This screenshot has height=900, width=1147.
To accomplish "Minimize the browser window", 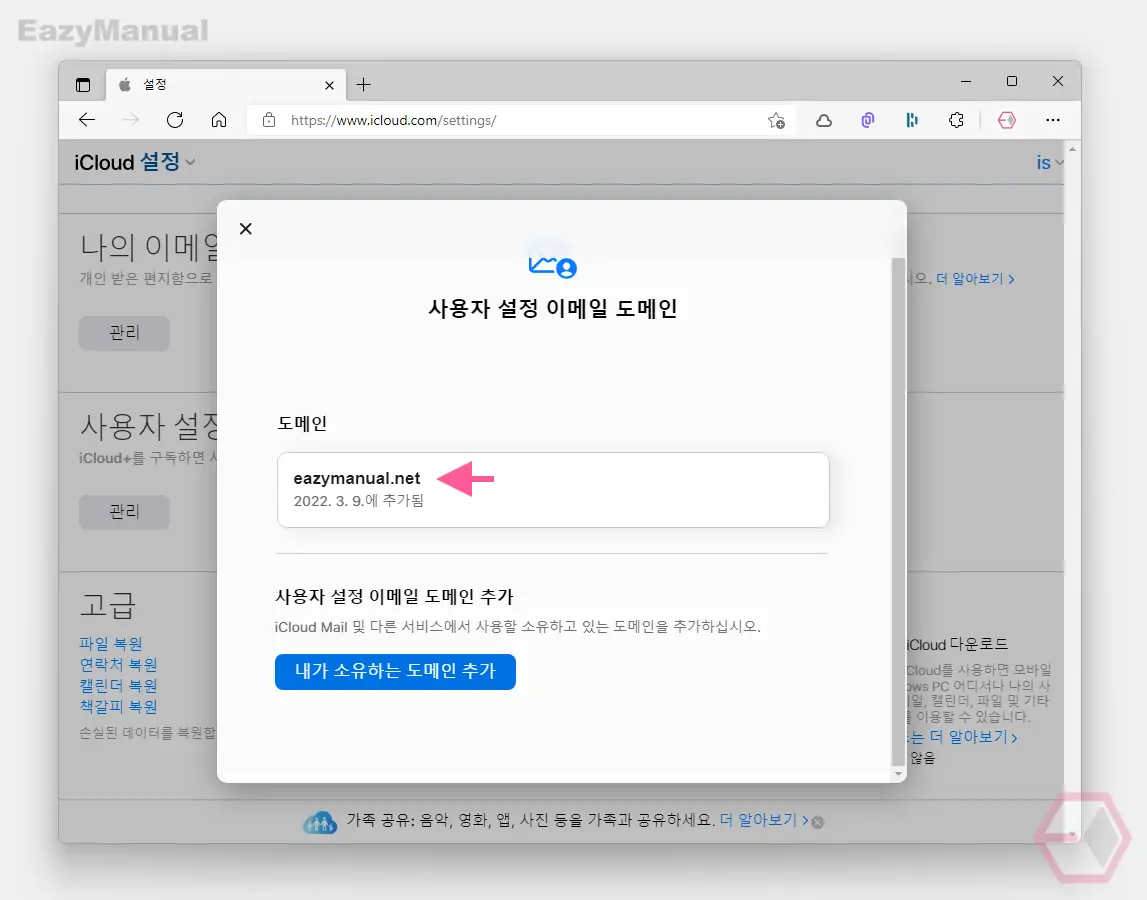I will pyautogui.click(x=966, y=82).
